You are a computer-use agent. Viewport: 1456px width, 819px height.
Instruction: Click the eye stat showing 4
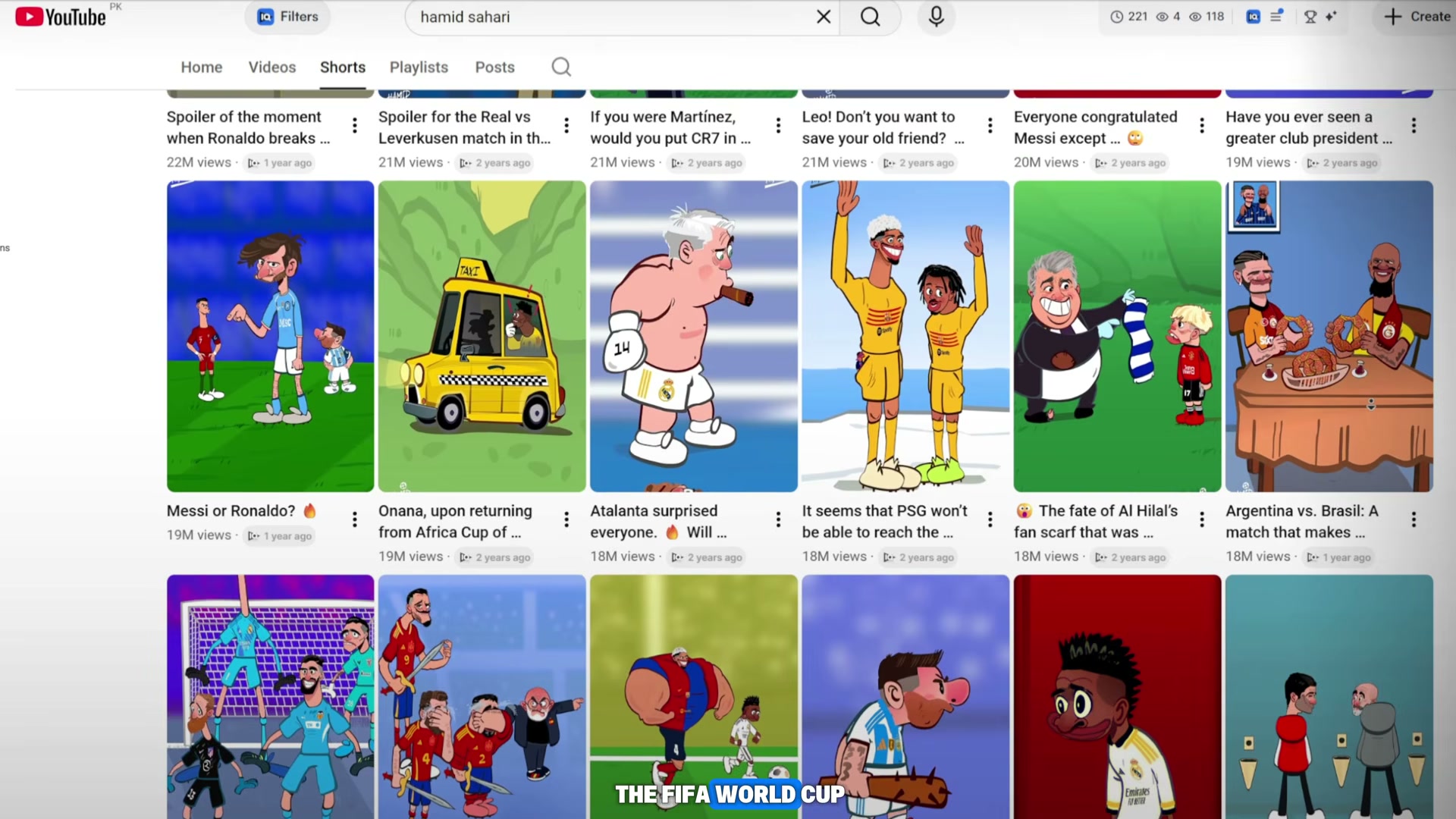[x=1168, y=17]
